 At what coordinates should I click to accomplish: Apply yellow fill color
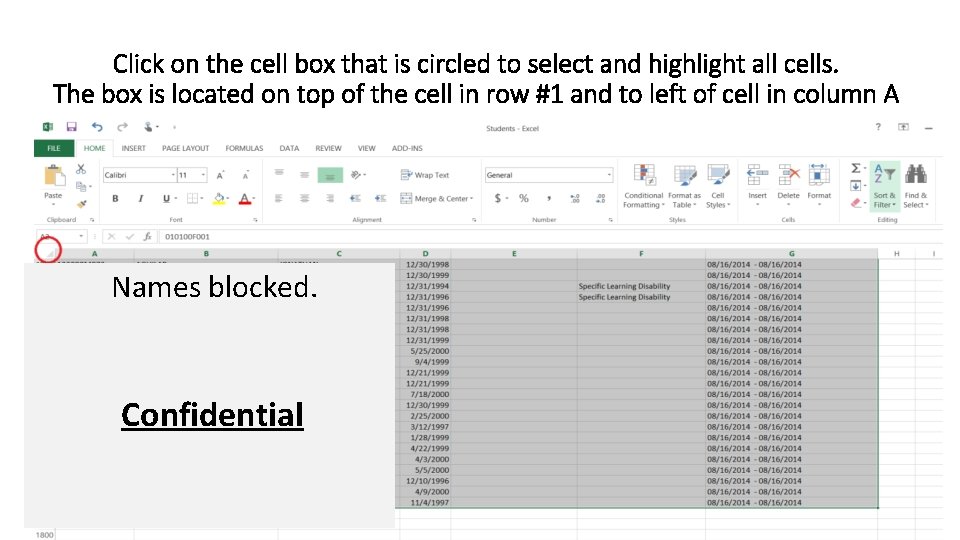point(219,198)
